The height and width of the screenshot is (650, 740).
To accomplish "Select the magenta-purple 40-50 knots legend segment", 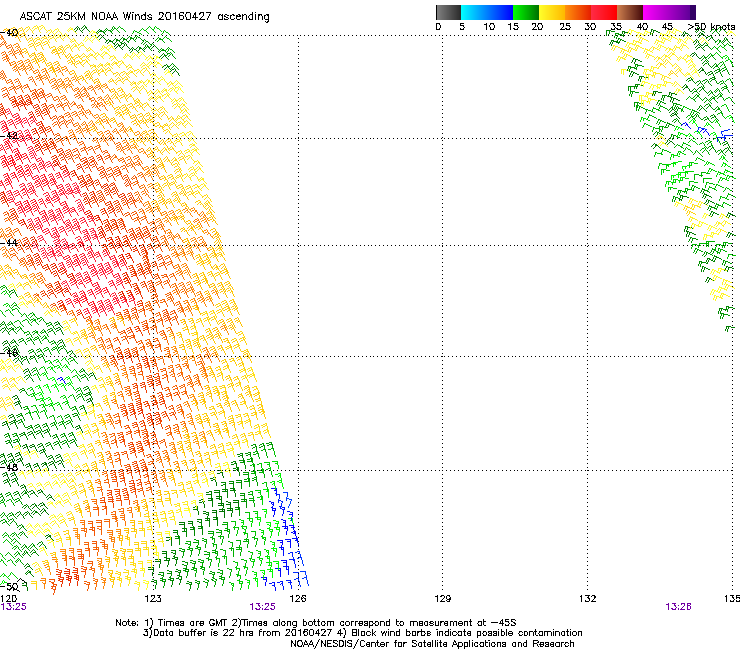I will point(669,12).
